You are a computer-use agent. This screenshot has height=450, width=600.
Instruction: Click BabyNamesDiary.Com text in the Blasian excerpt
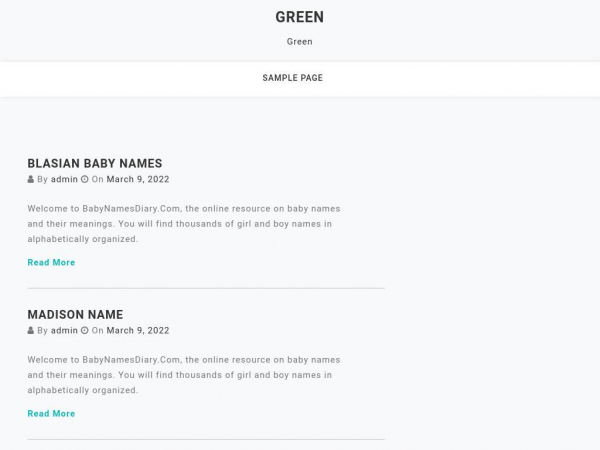click(131, 209)
